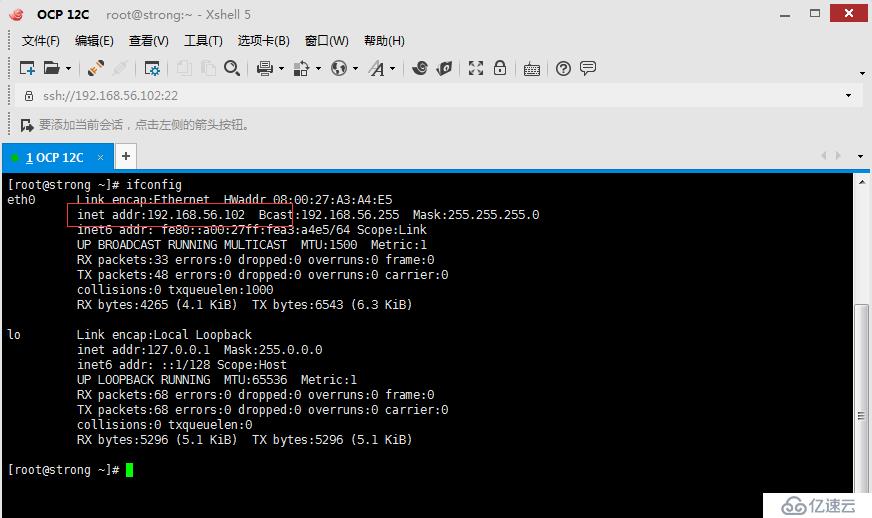Open the 文件(F) menu

(x=41, y=41)
